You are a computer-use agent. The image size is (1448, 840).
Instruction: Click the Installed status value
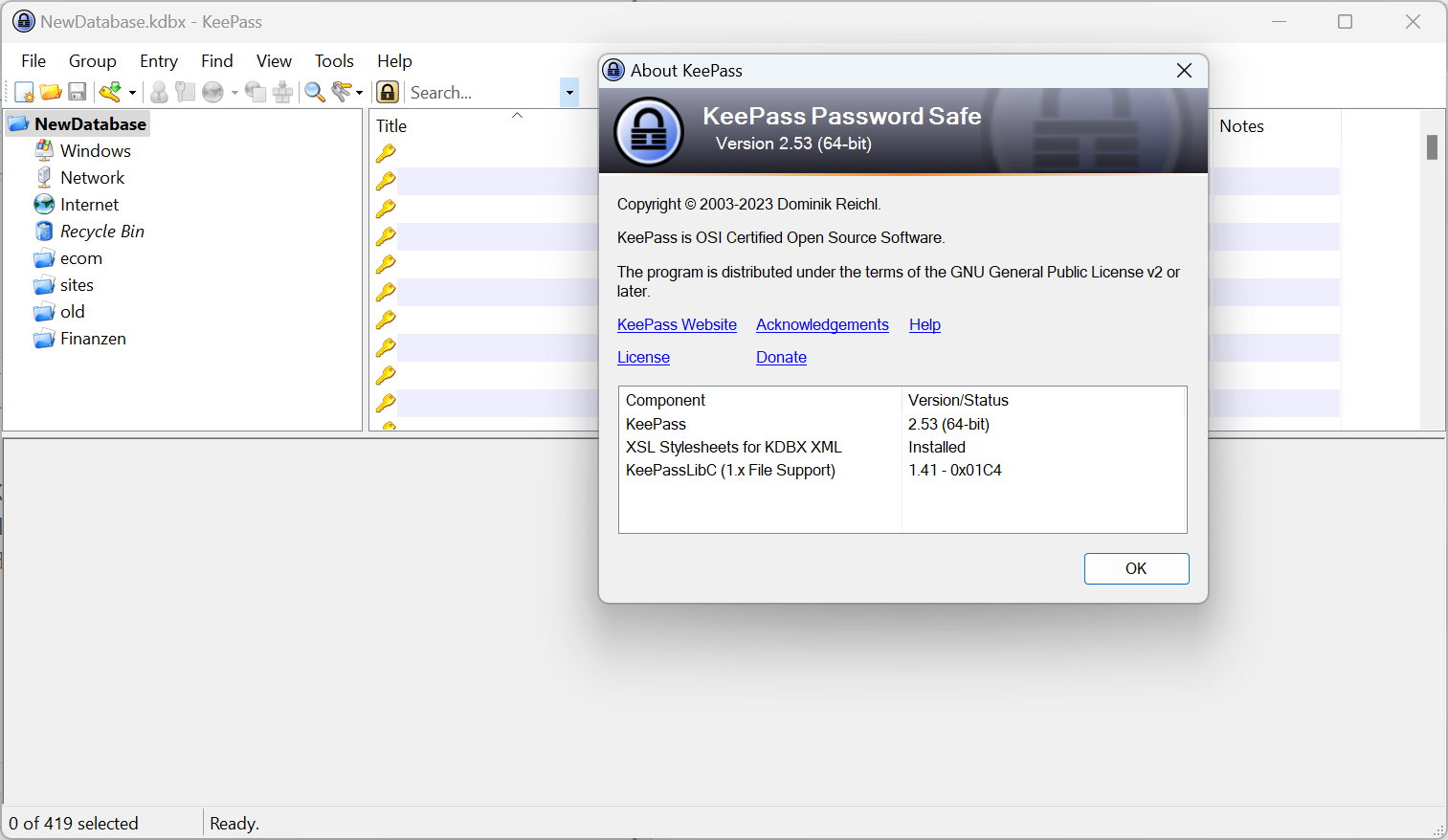(x=937, y=447)
